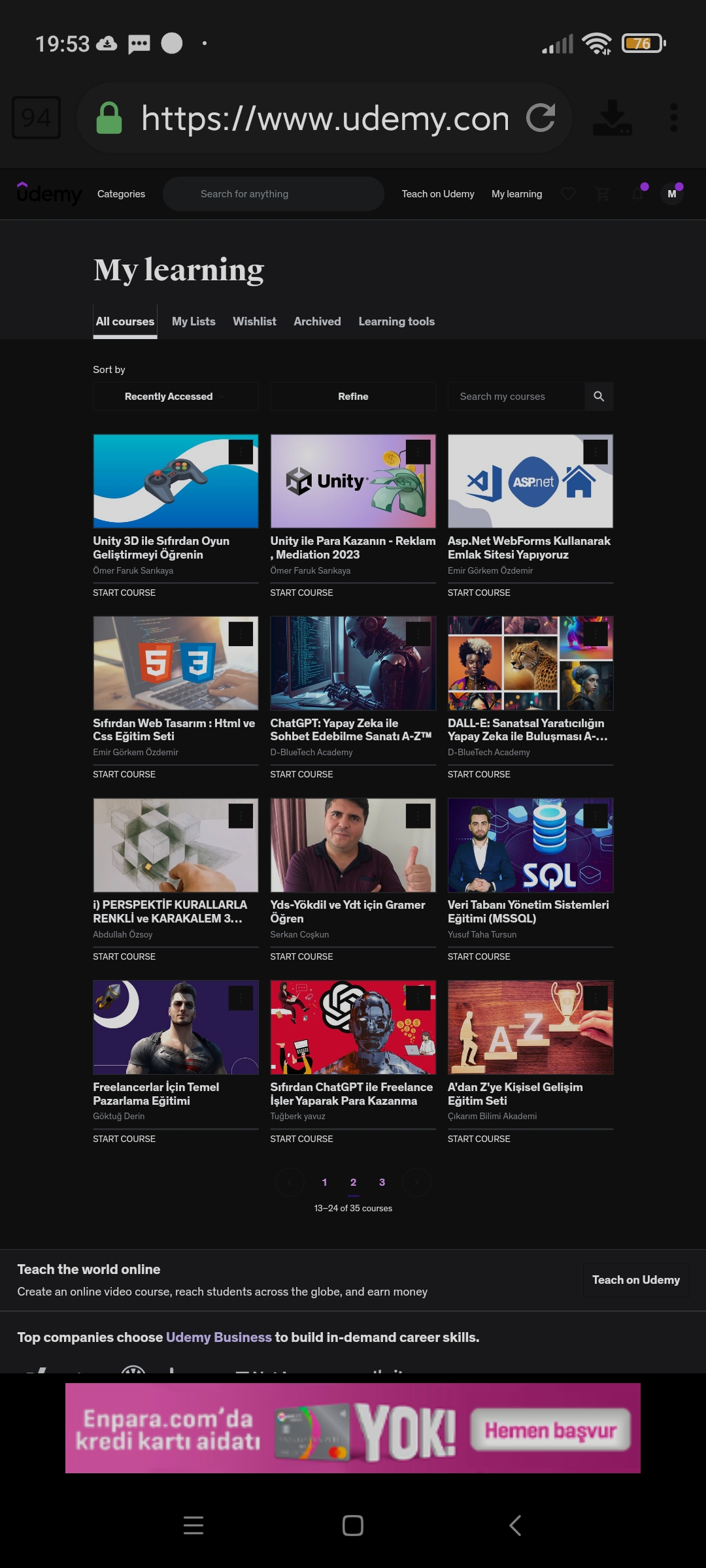Switch to All courses tab
706x1568 pixels.
125,321
